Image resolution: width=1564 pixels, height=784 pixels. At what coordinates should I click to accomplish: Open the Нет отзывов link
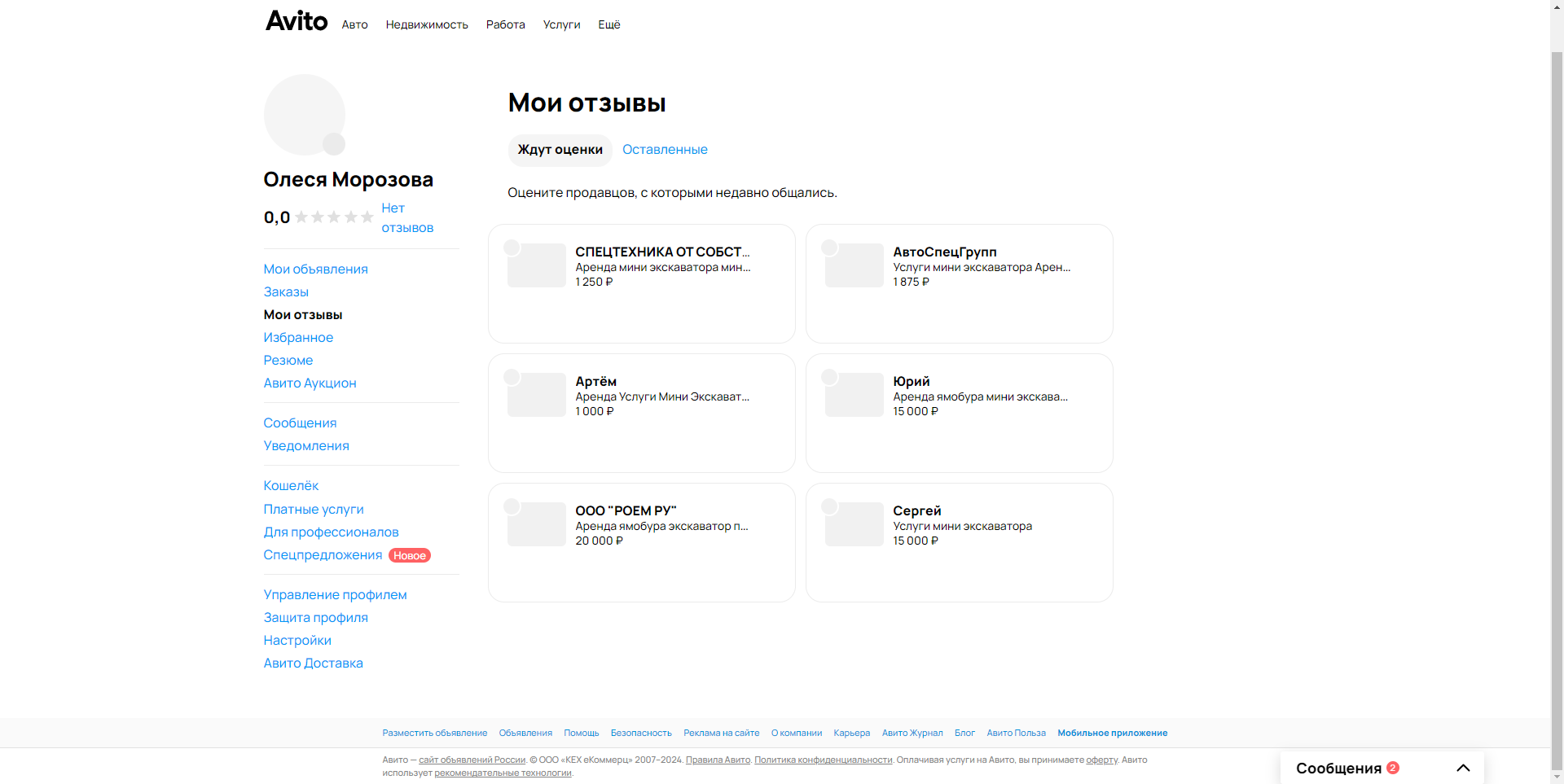tap(407, 218)
